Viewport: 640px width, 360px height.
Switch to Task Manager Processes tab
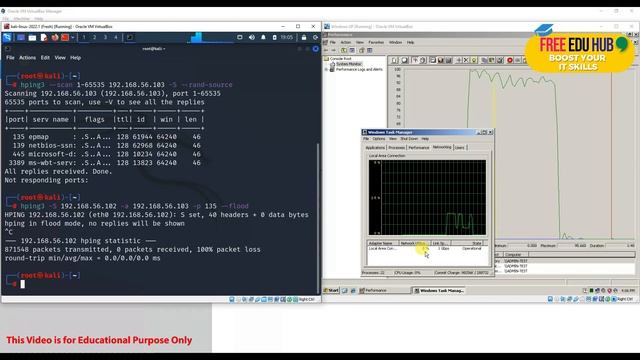tap(396, 147)
